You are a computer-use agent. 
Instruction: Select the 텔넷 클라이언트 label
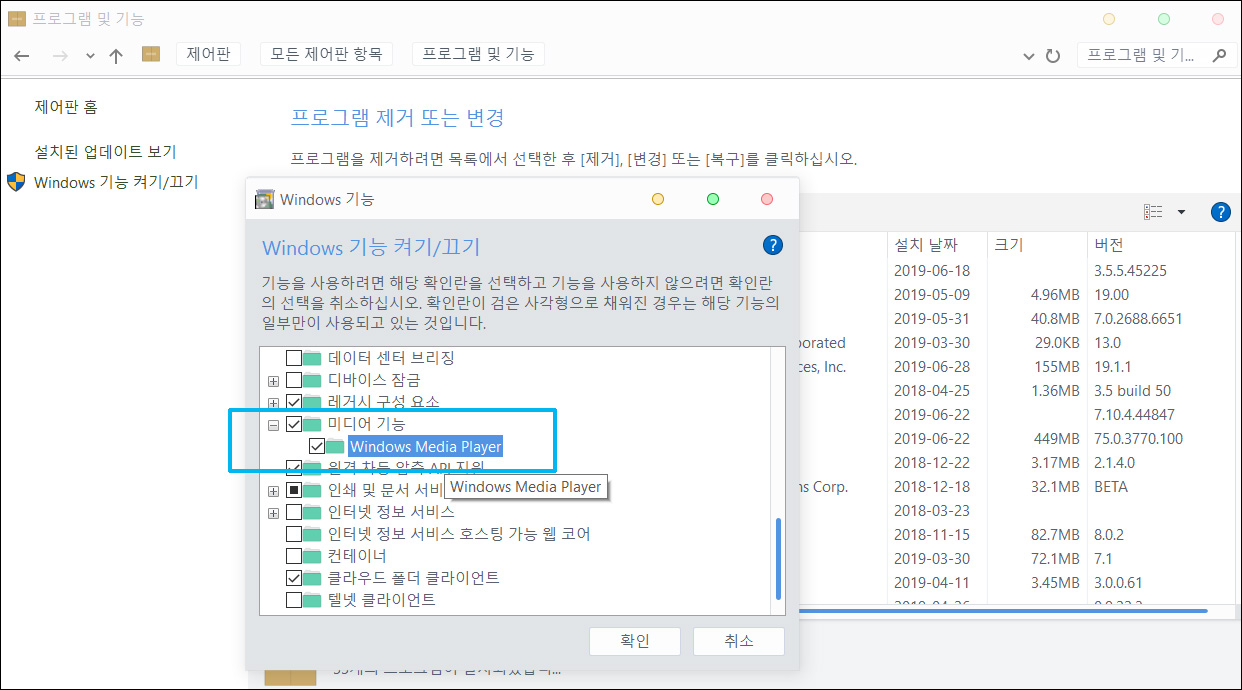point(382,600)
